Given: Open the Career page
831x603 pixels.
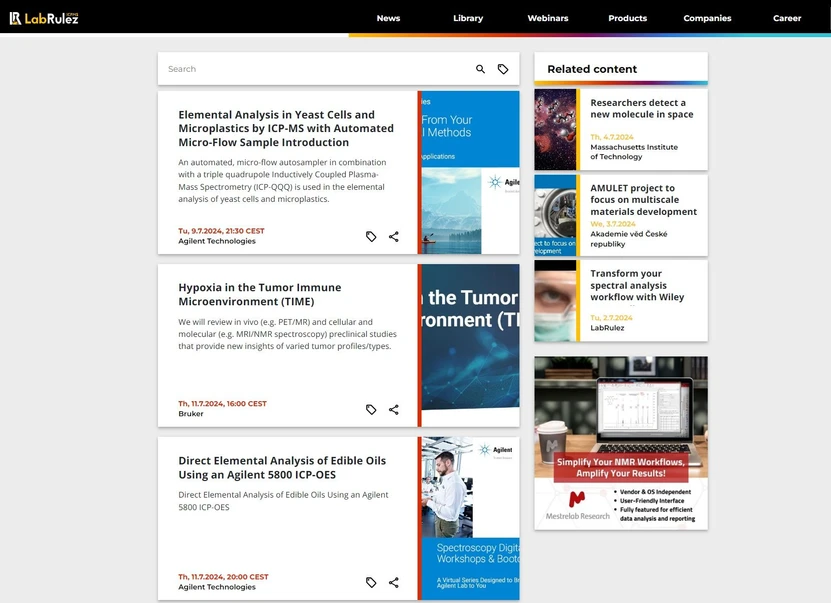Looking at the screenshot, I should (787, 18).
